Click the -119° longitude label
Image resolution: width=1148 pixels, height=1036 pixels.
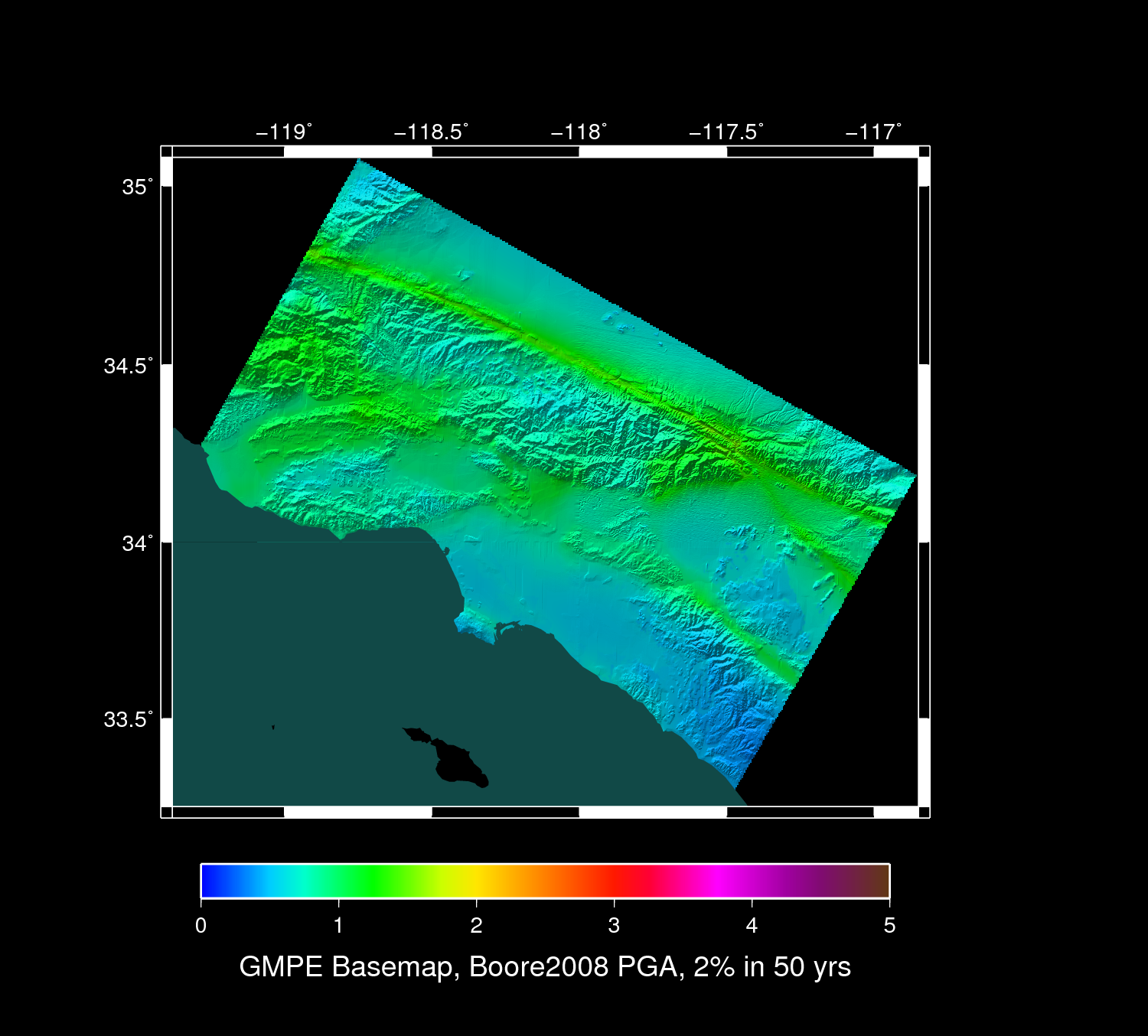(x=283, y=132)
